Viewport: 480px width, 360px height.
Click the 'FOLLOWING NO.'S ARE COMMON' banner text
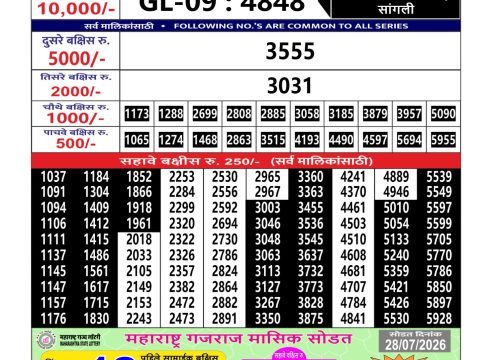tap(291, 26)
